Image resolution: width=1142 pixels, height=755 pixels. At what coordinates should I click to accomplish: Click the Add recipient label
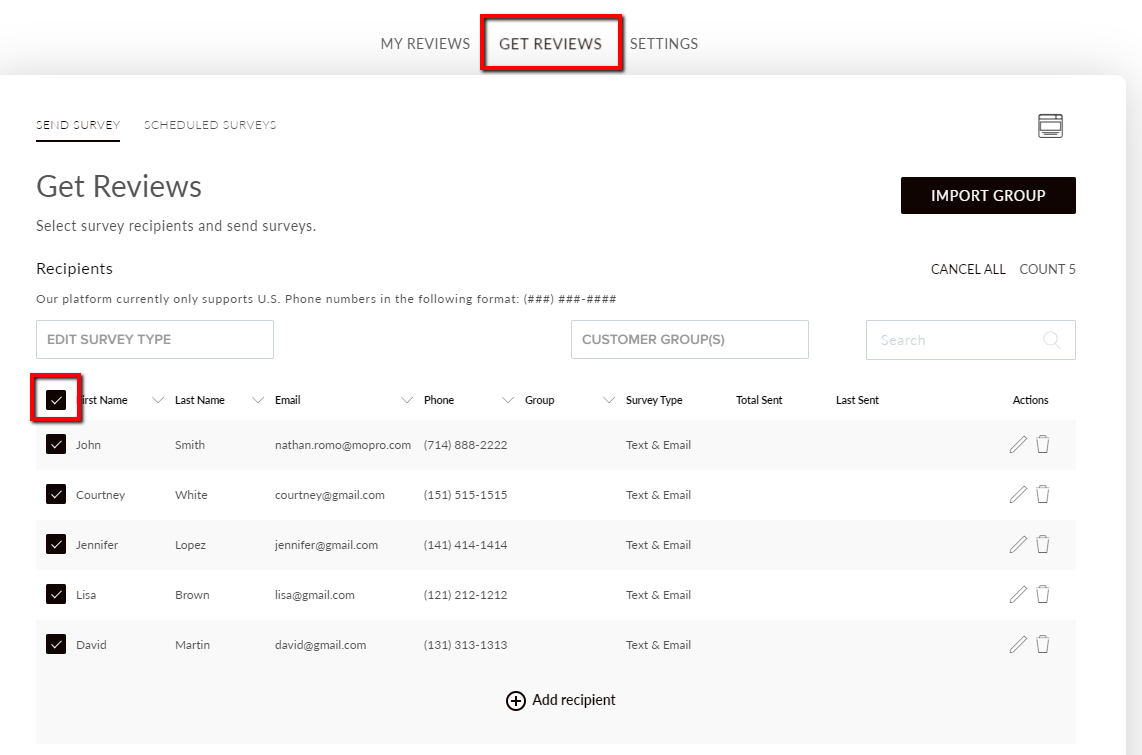coord(574,700)
